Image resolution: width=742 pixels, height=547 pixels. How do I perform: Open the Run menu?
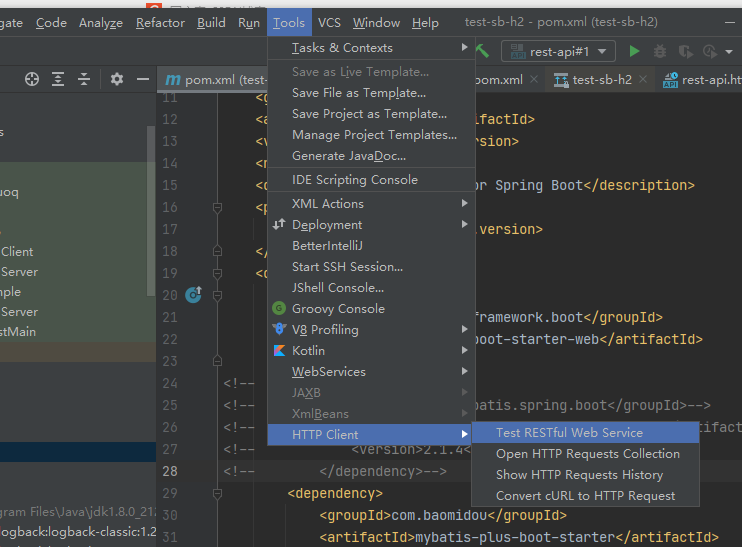(249, 22)
